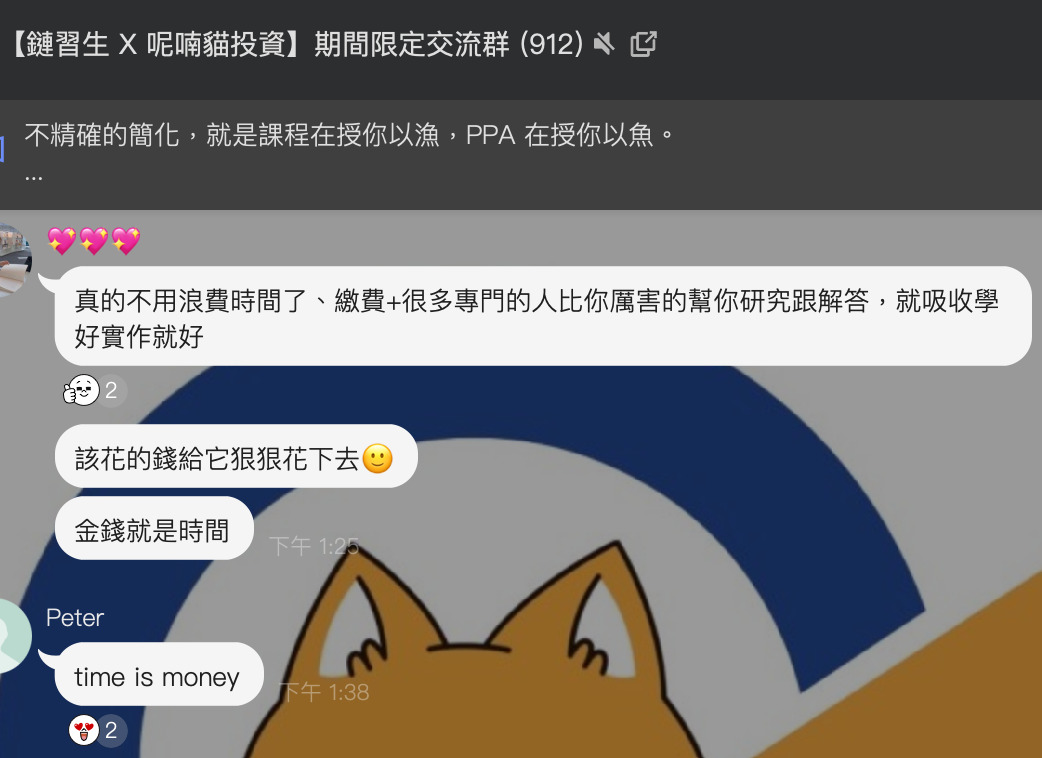Click the reaction count beside thumbs-up
This screenshot has height=758, width=1042.
[x=112, y=390]
